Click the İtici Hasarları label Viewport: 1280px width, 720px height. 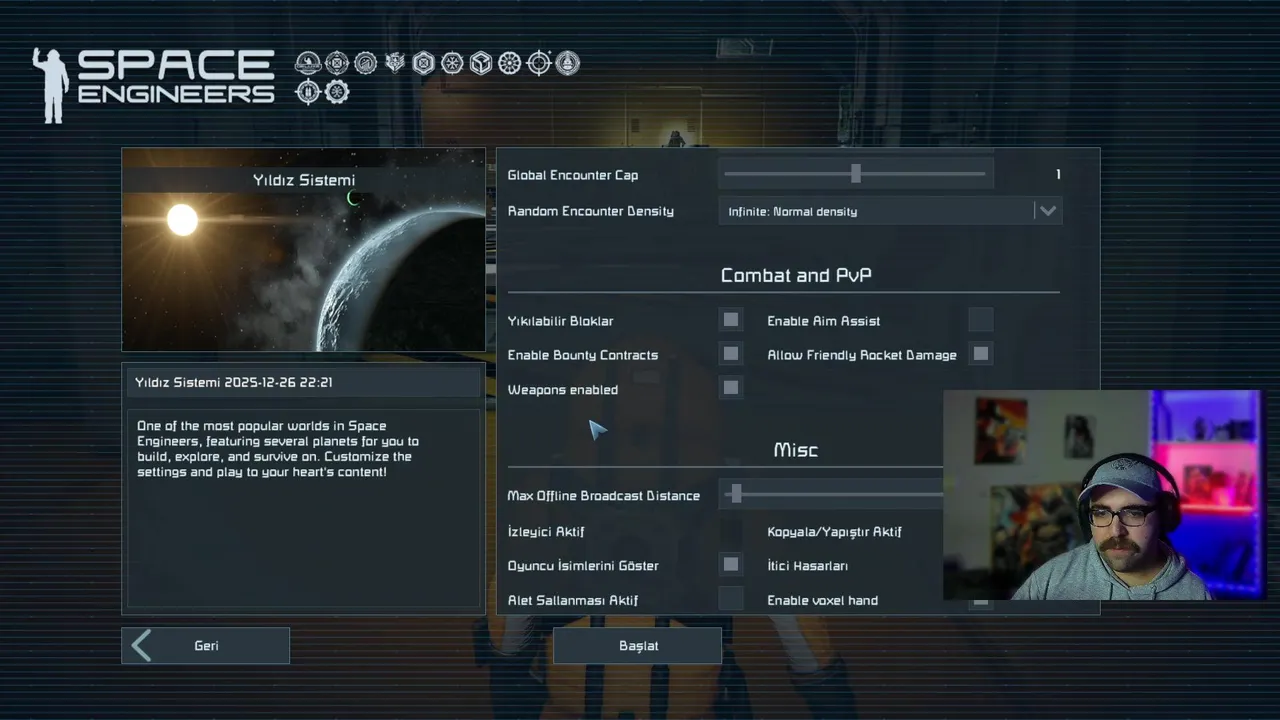coord(808,566)
